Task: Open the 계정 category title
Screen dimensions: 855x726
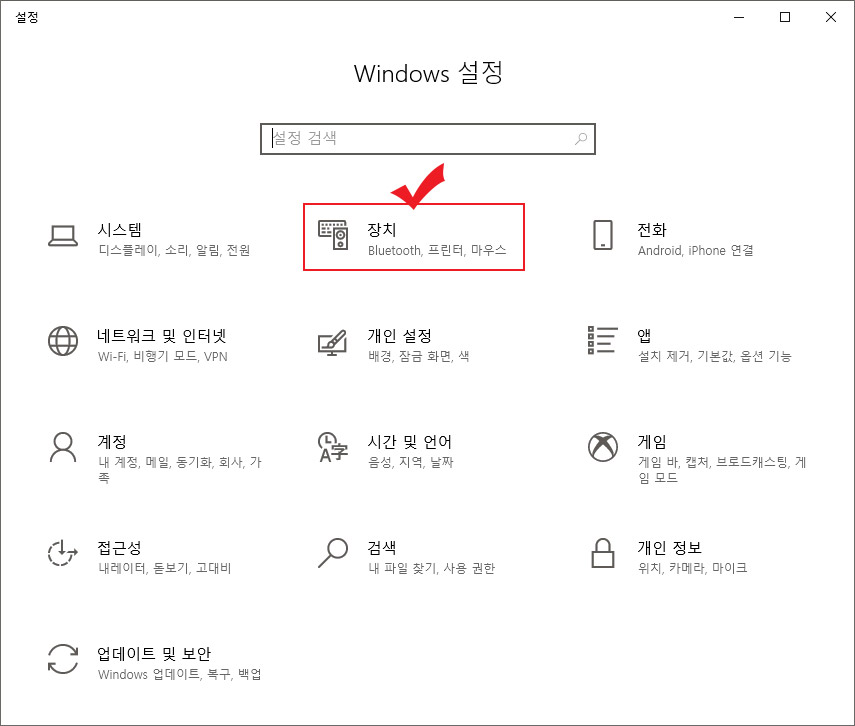Action: (x=112, y=441)
